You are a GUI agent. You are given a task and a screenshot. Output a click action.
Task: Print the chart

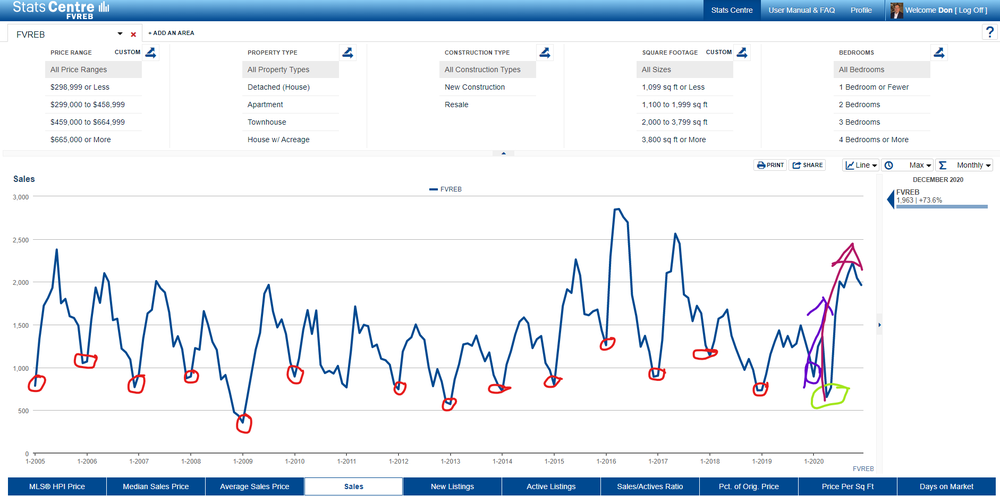click(770, 165)
